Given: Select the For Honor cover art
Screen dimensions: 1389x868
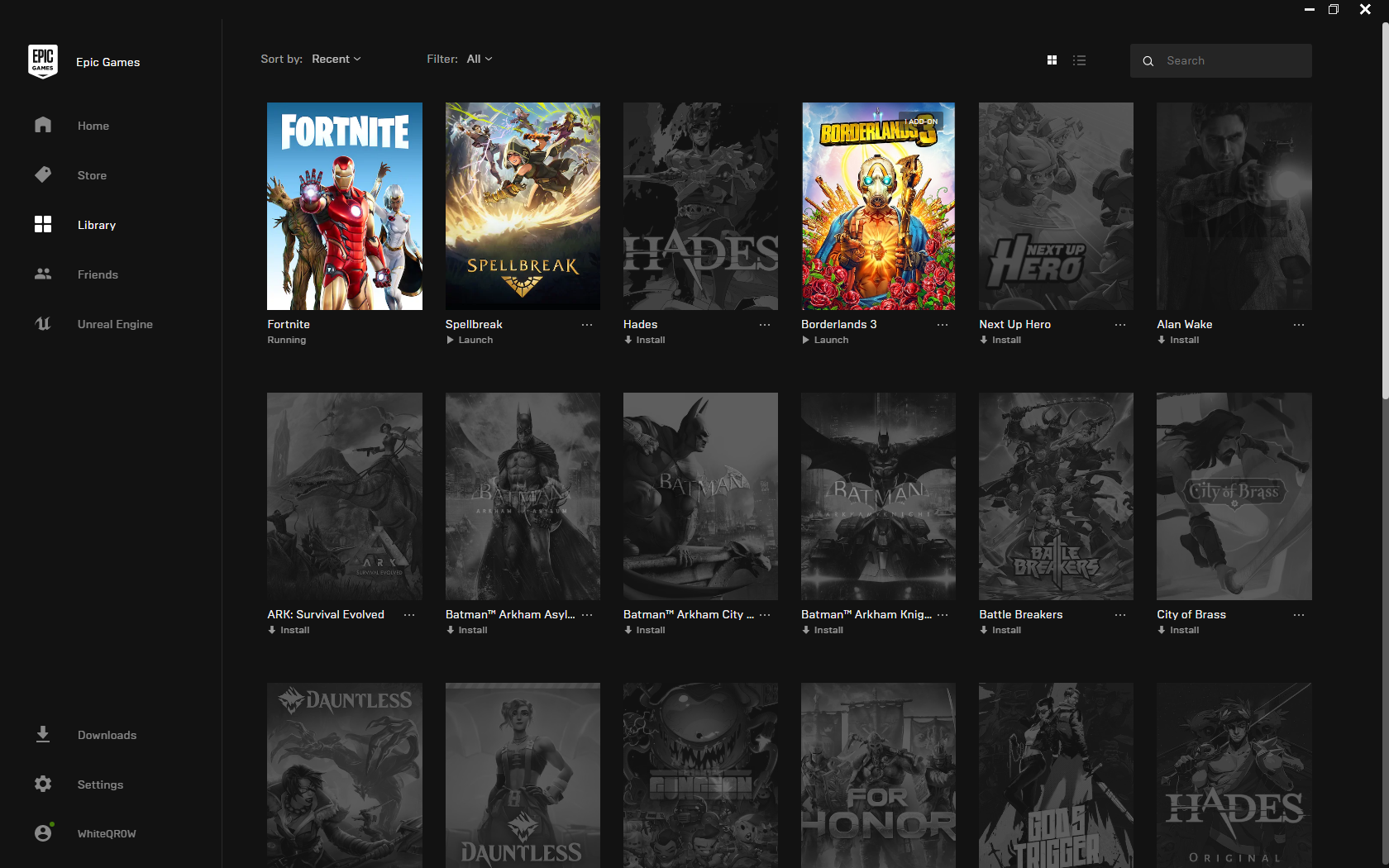Looking at the screenshot, I should 878,775.
